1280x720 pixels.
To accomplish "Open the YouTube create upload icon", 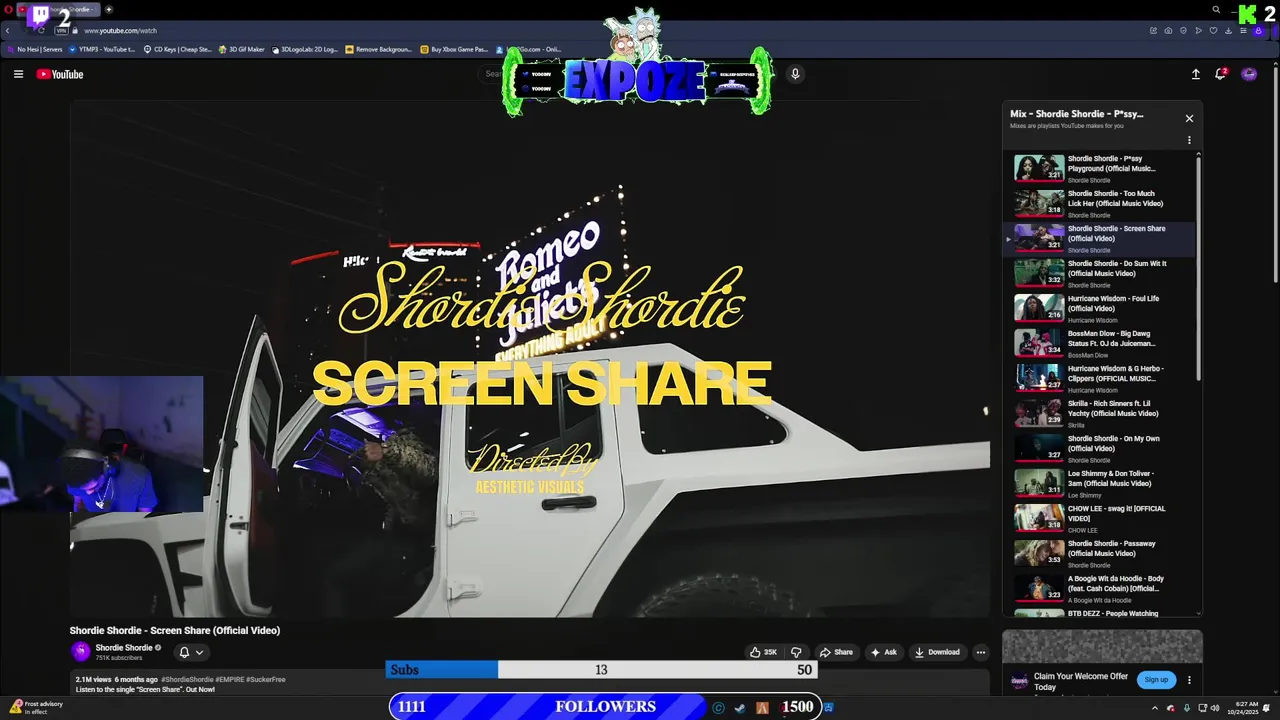I will click(1195, 74).
